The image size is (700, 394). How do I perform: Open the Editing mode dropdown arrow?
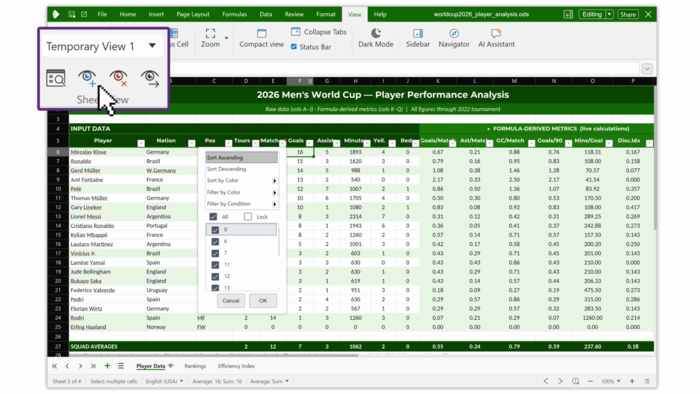(609, 14)
